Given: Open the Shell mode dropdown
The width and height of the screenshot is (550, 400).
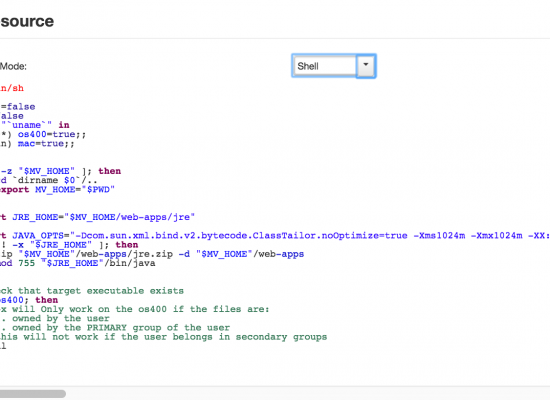Looking at the screenshot, I should (x=334, y=66).
